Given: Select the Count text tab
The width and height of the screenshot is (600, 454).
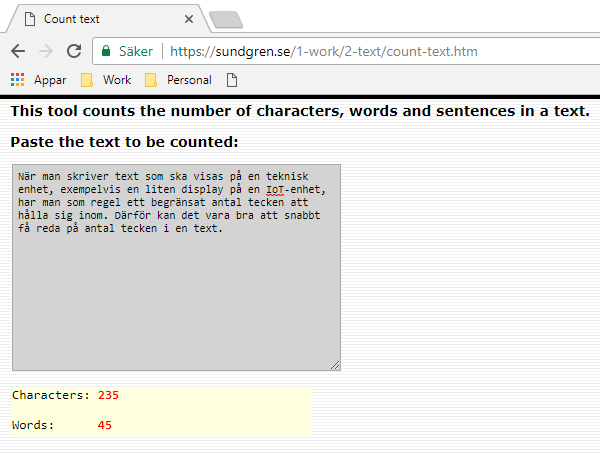Looking at the screenshot, I should (107, 19).
